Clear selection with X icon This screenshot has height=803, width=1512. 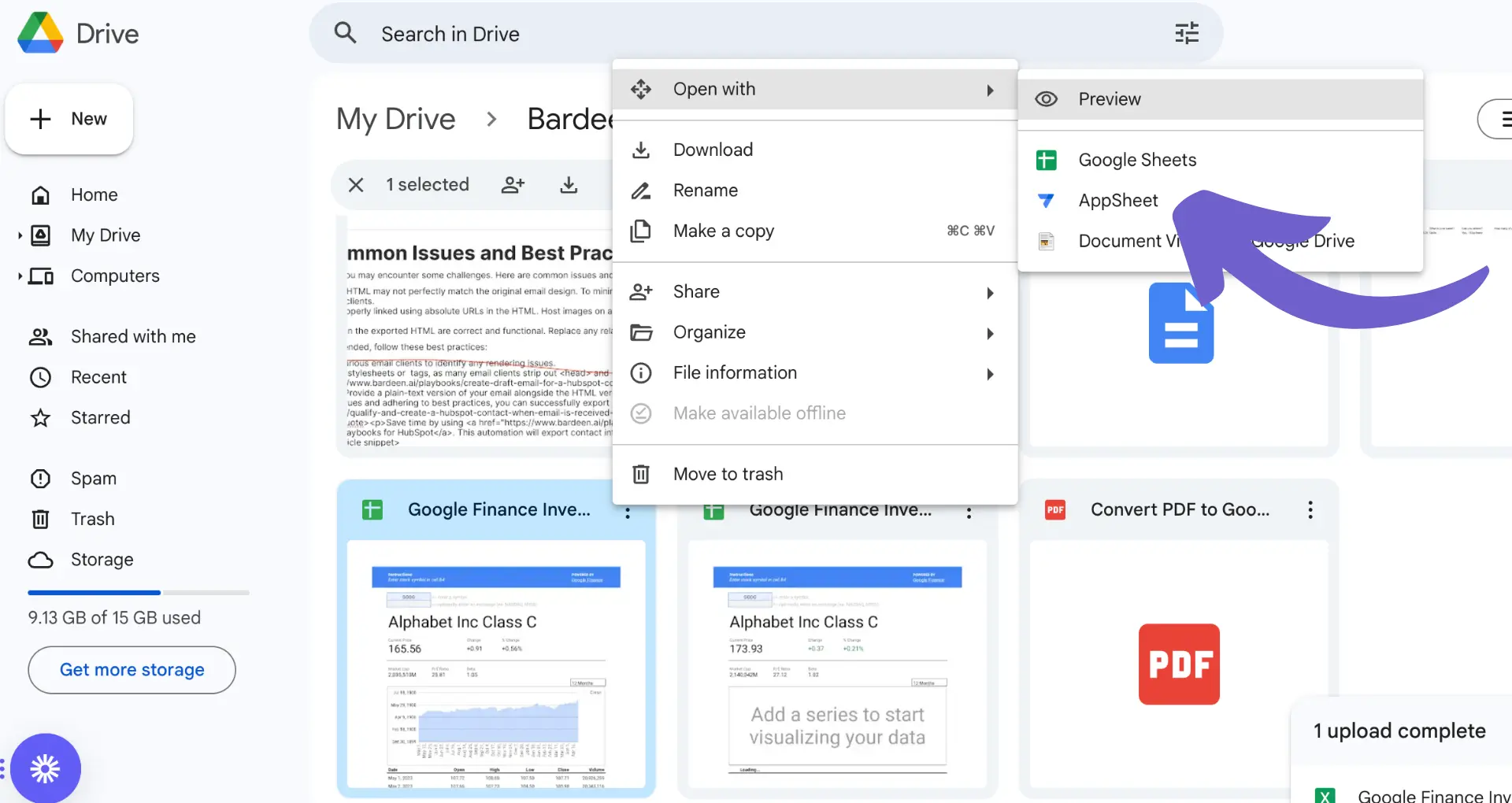coord(356,184)
